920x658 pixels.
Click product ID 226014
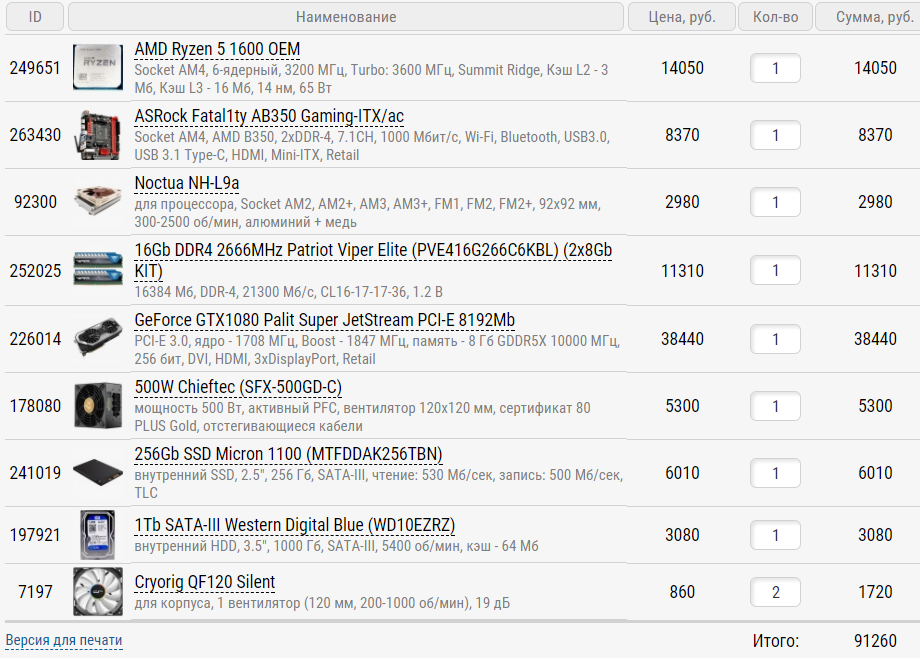click(x=35, y=339)
